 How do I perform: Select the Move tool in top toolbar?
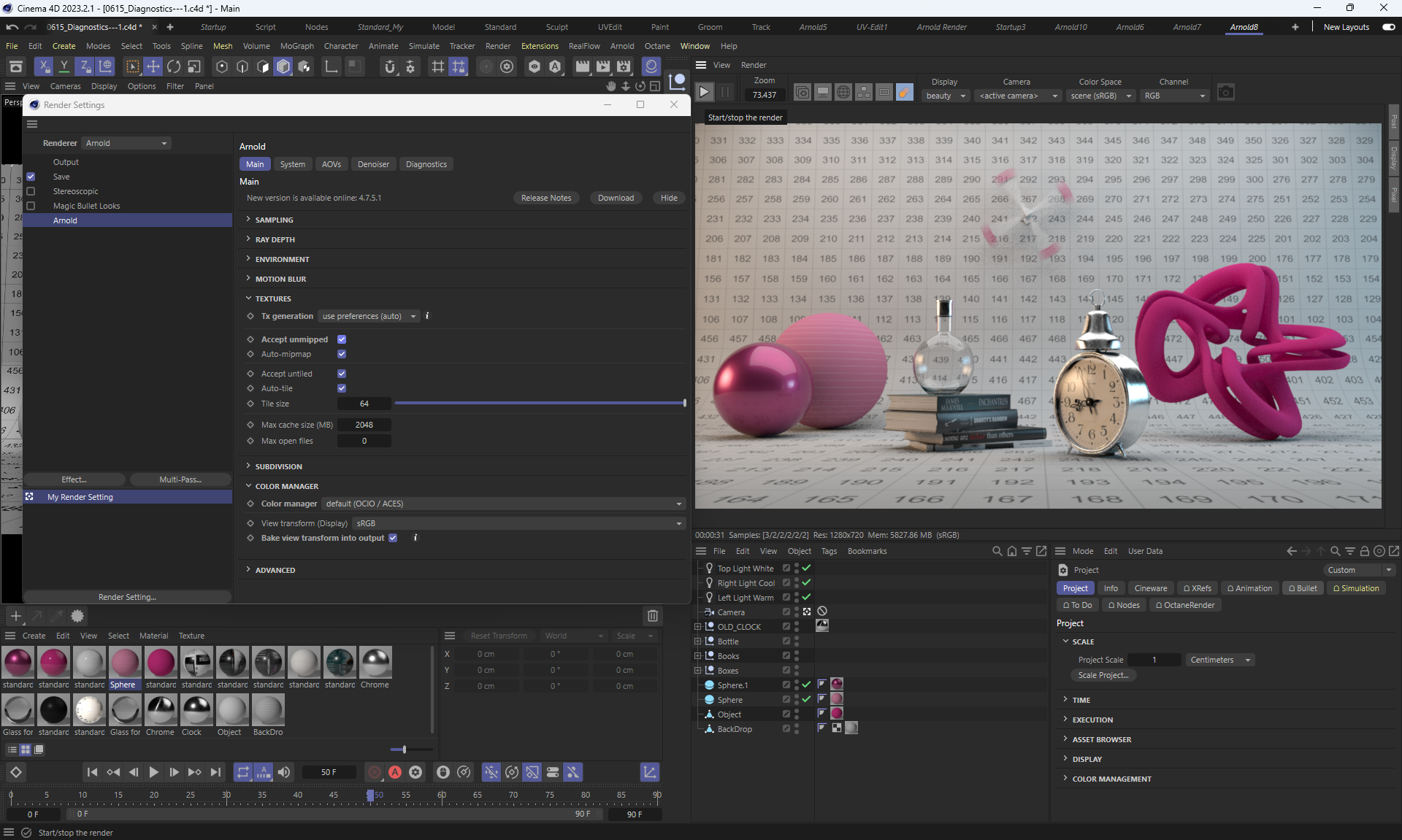point(153,66)
